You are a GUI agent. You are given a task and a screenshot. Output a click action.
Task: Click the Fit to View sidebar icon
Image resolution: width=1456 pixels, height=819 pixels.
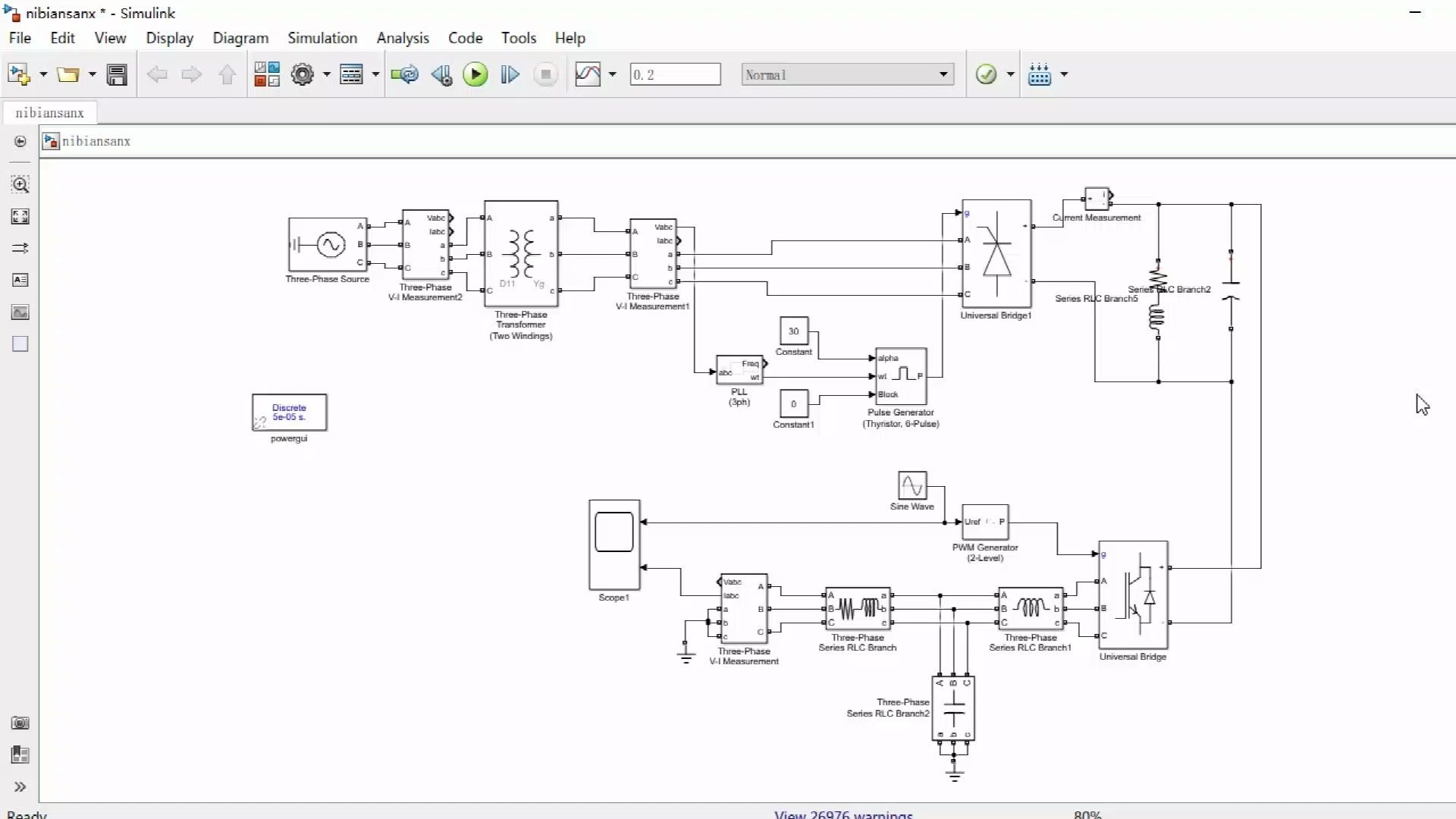click(20, 217)
